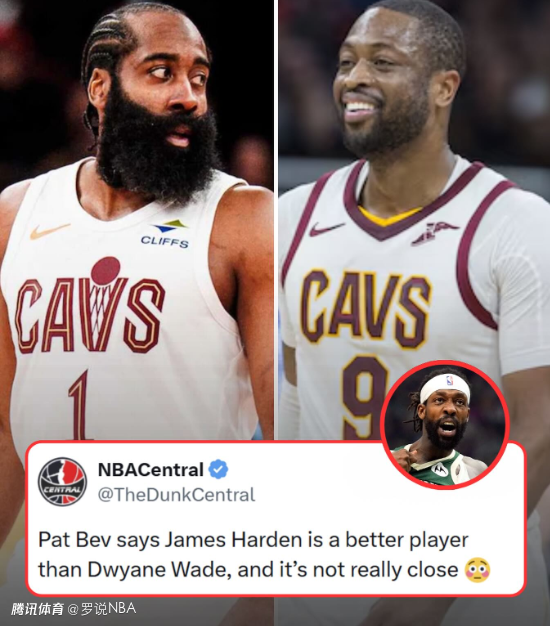Select the right photo of smiling player

click(x=414, y=220)
